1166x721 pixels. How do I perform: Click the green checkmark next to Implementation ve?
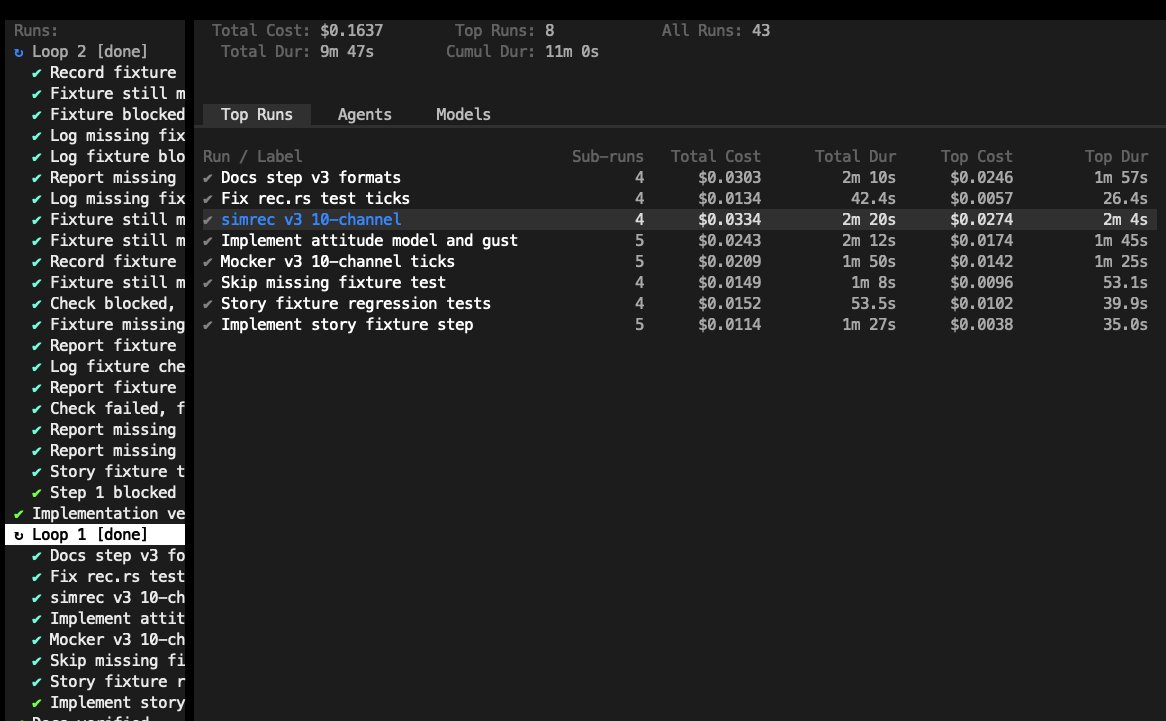point(19,514)
